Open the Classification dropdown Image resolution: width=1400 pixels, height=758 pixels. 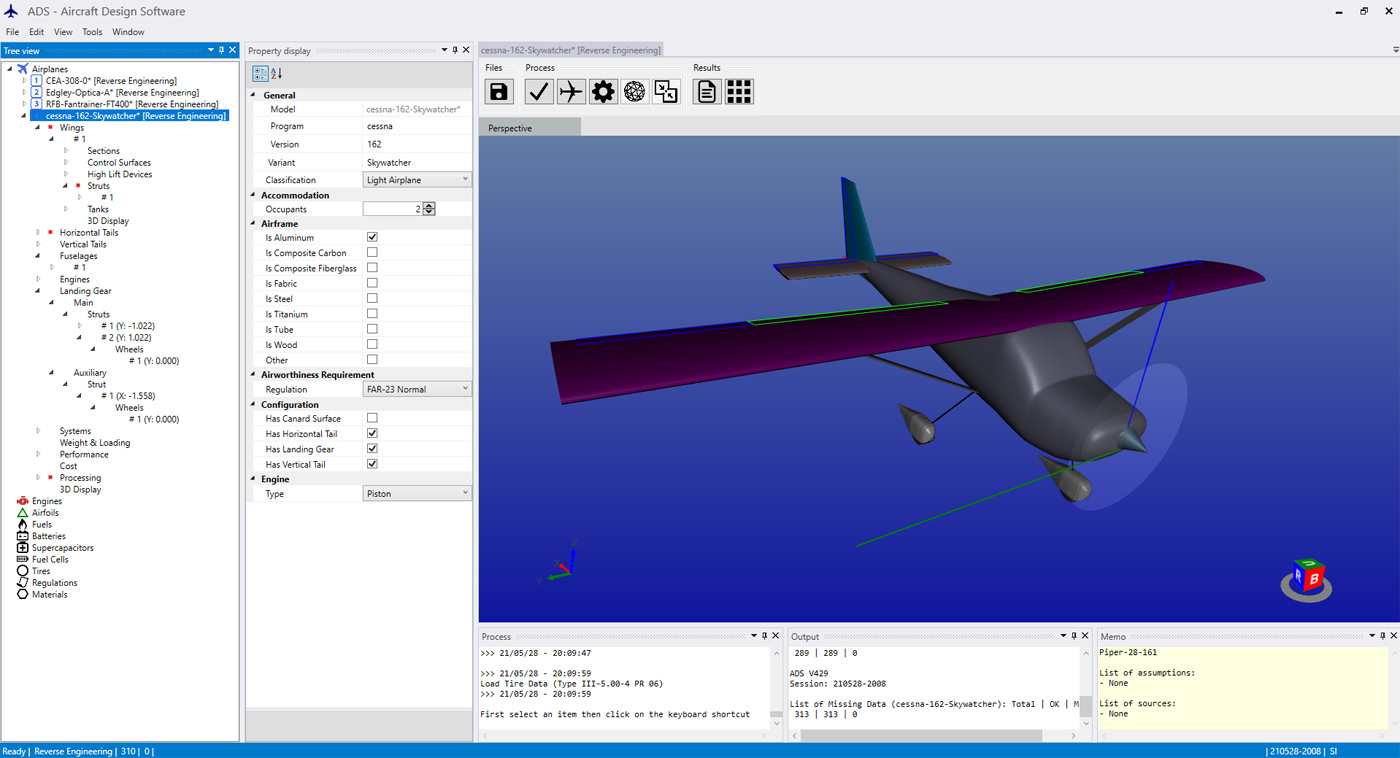pyautogui.click(x=416, y=180)
